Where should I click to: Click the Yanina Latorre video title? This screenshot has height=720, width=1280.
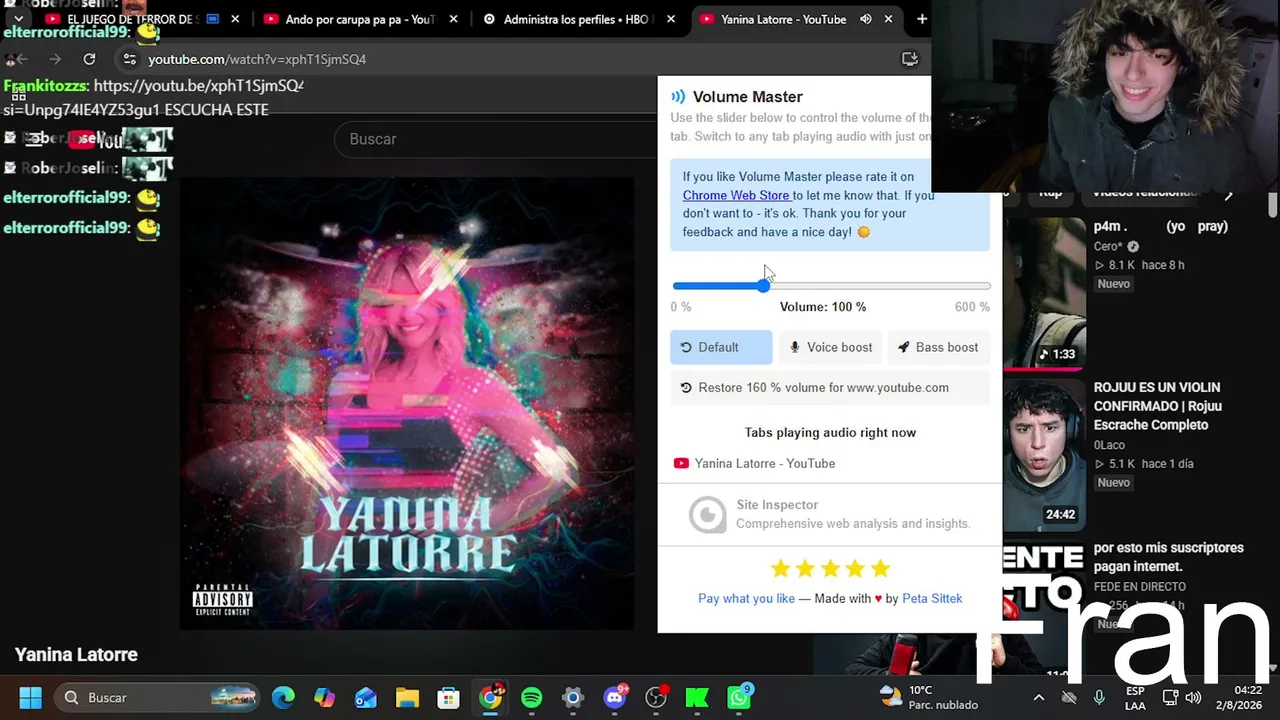pos(76,655)
